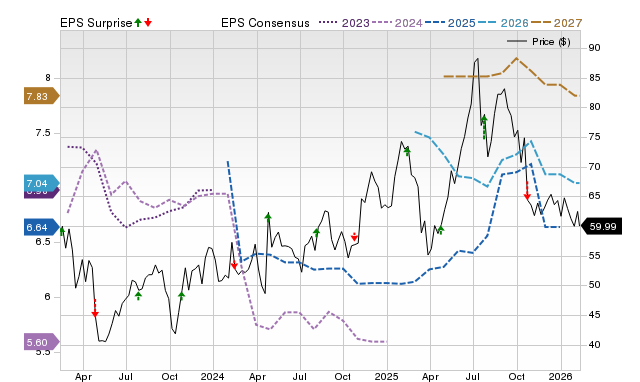
Task: Select the red EPS miss arrow in early 2024
Action: 234,266
